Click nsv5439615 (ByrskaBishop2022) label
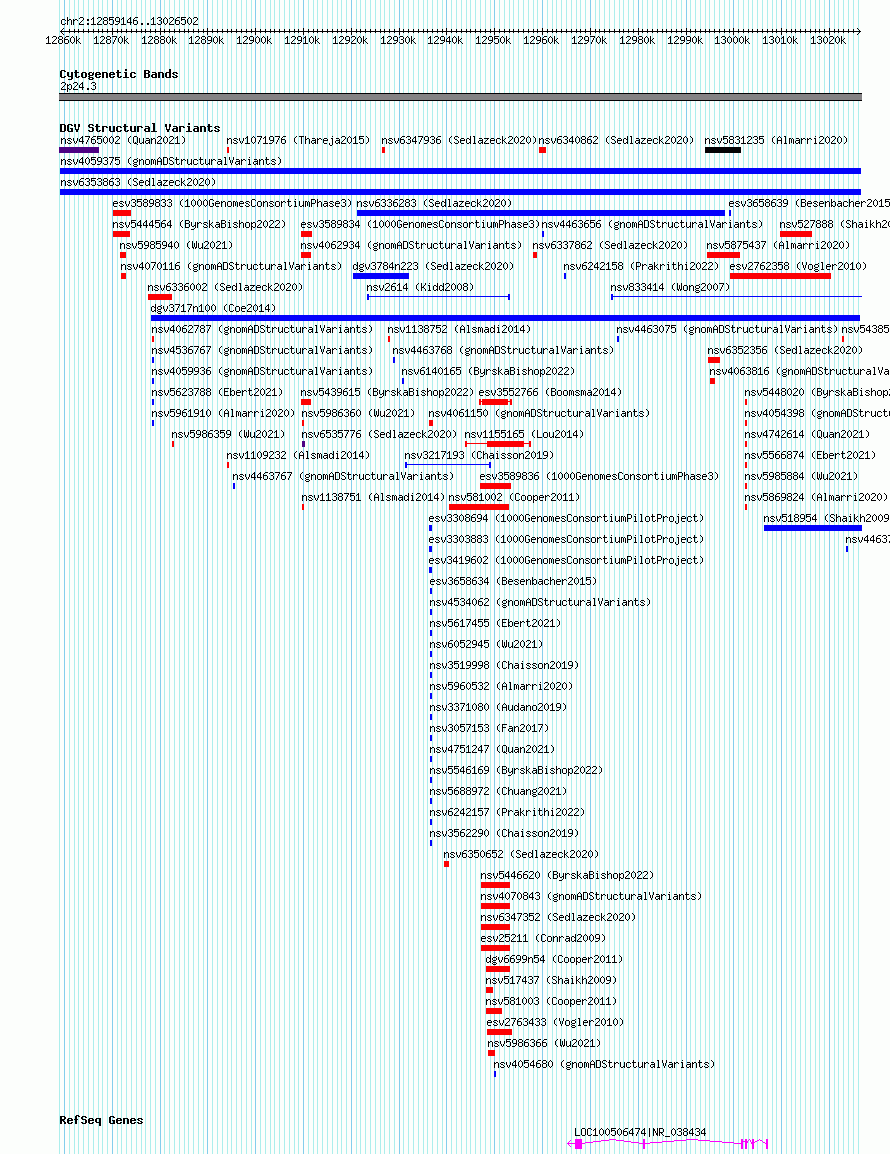 pyautogui.click(x=387, y=392)
